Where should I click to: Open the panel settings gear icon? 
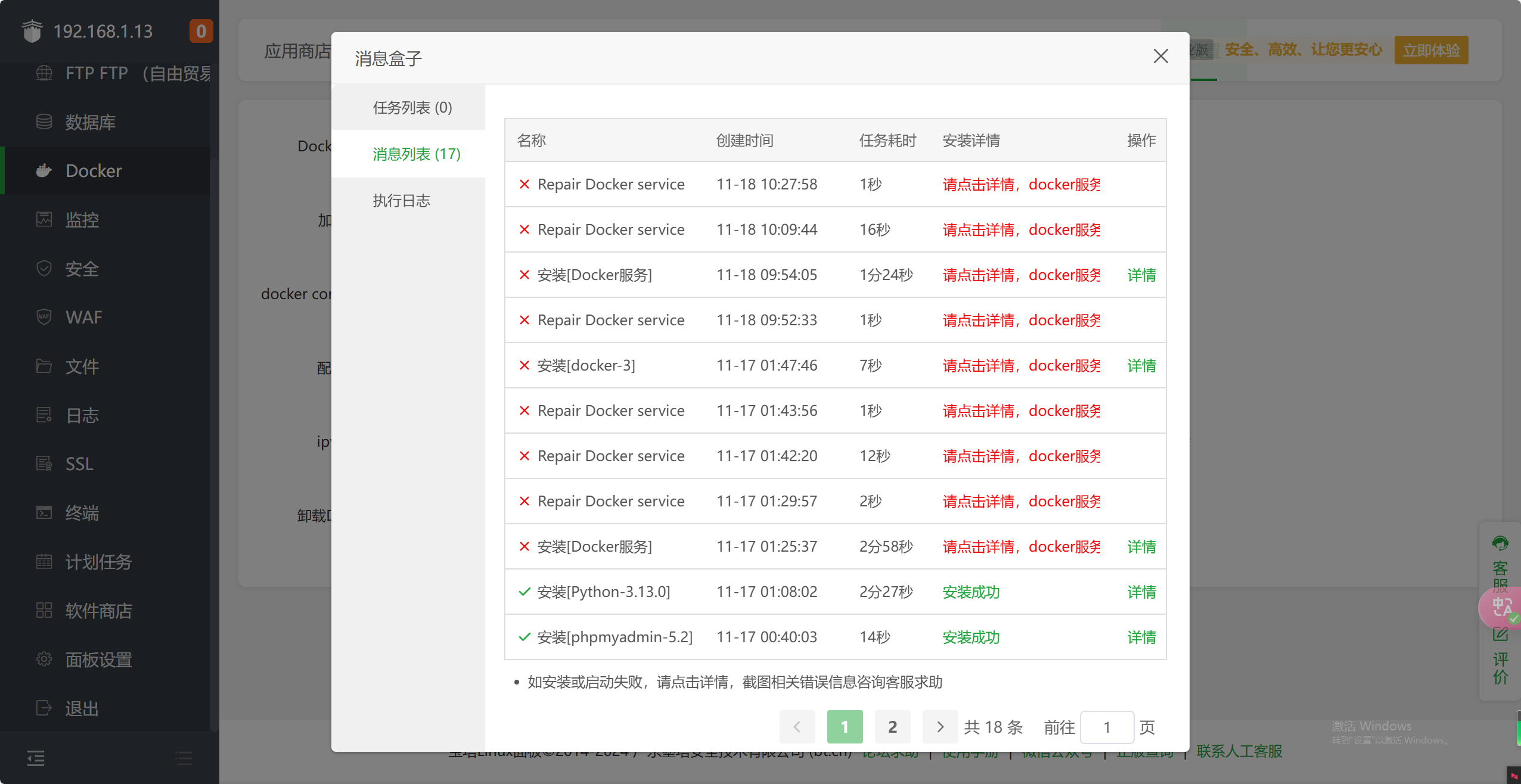click(44, 659)
